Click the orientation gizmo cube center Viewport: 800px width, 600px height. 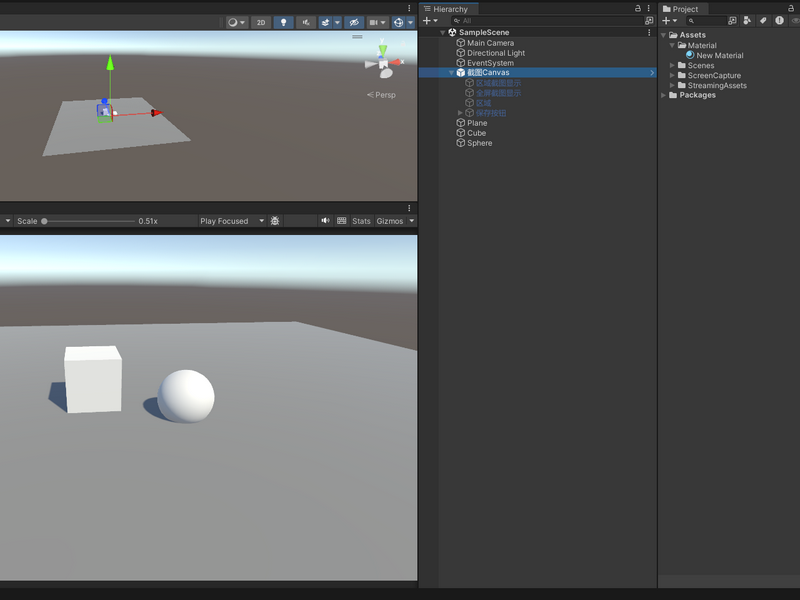tap(383, 64)
